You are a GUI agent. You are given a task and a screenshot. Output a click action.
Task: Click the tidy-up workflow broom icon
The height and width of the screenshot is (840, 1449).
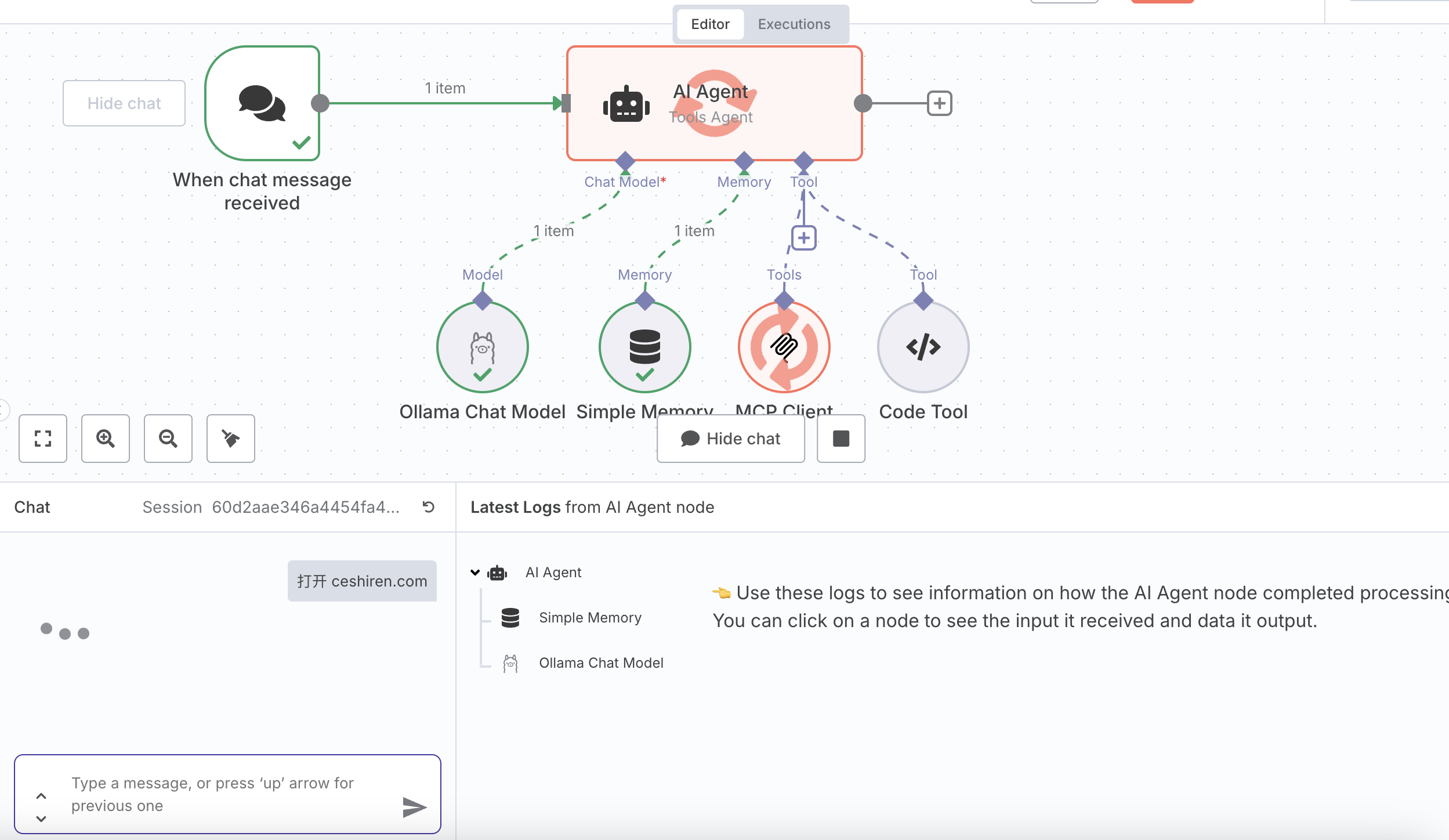231,439
